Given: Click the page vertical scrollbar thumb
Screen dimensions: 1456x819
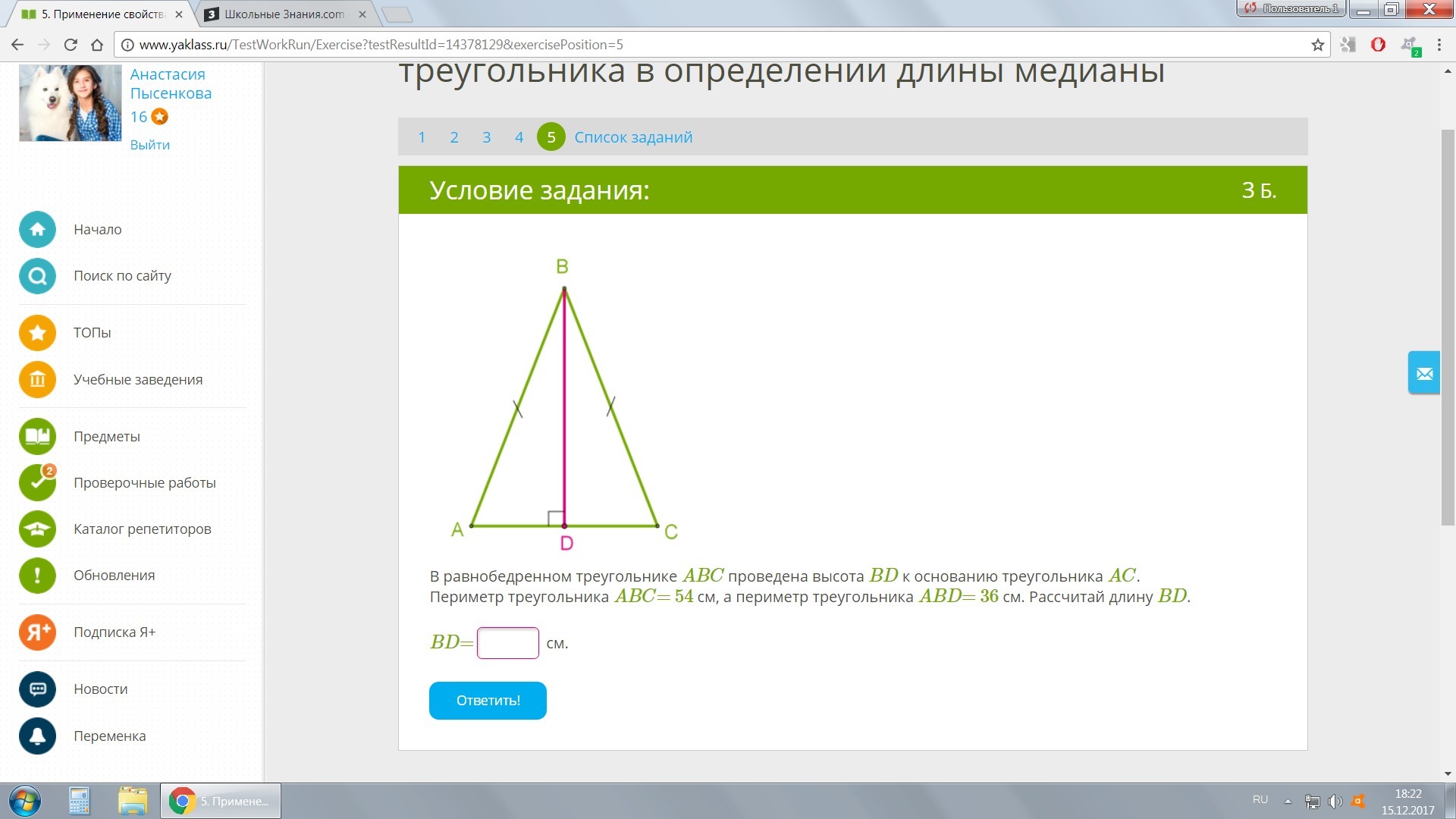Looking at the screenshot, I should (1448, 326).
